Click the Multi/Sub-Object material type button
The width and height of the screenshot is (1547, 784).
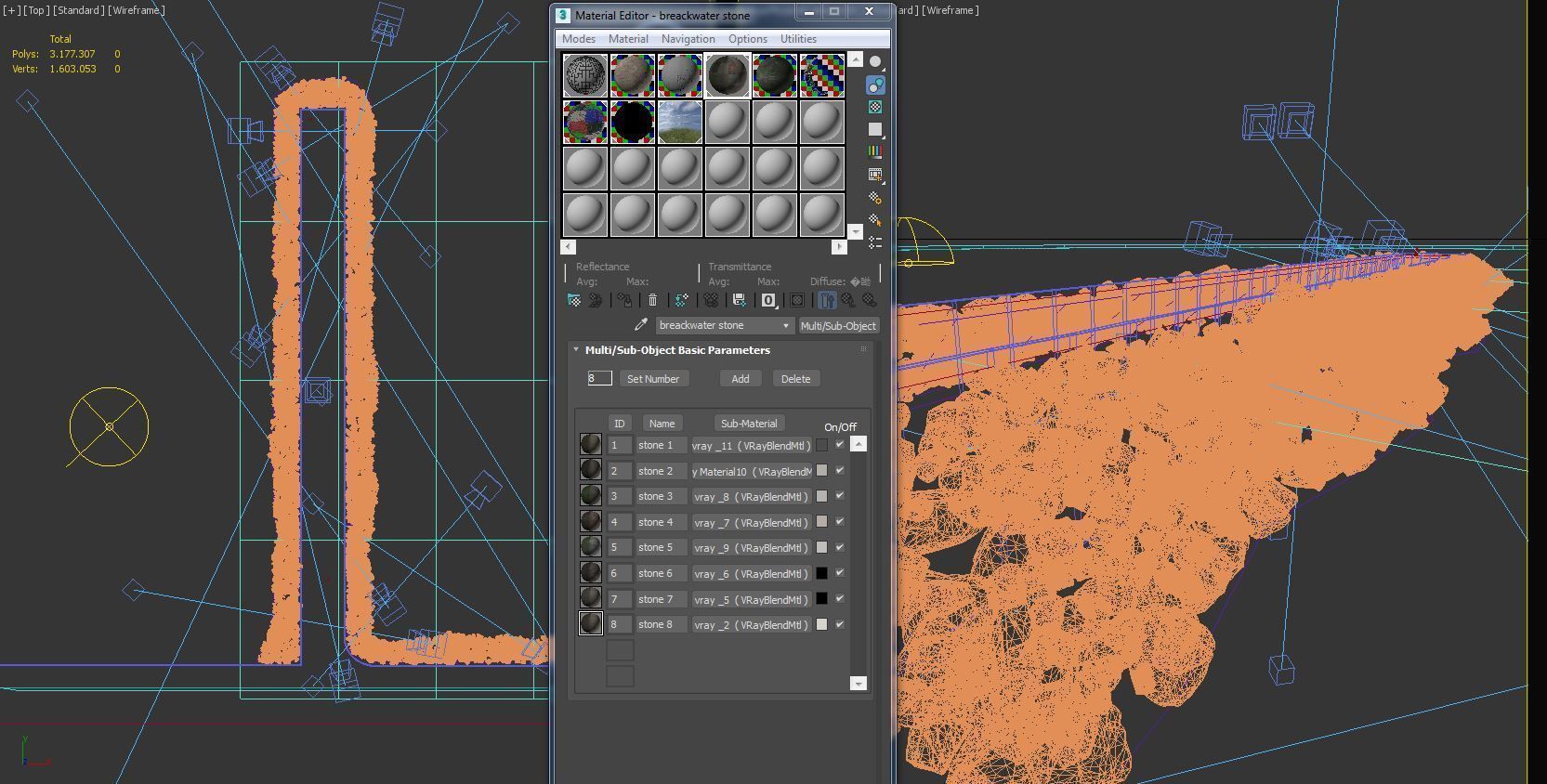click(838, 326)
